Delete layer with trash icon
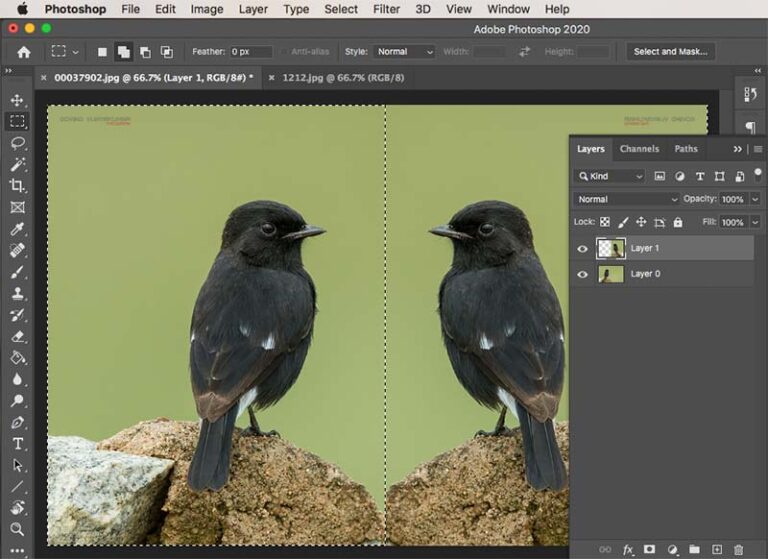 click(x=739, y=550)
